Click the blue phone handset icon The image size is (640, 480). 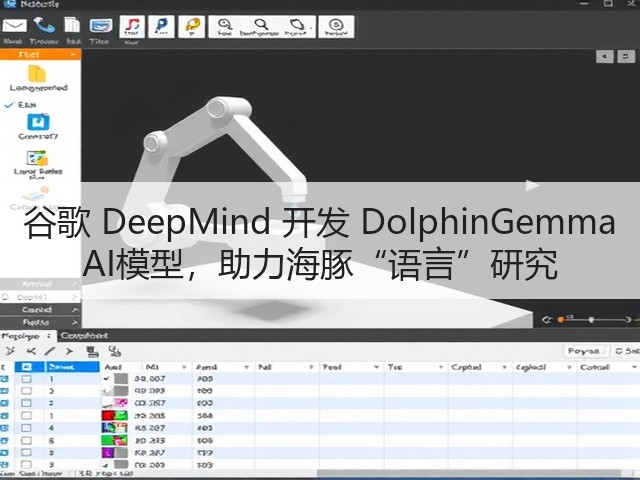(x=44, y=25)
